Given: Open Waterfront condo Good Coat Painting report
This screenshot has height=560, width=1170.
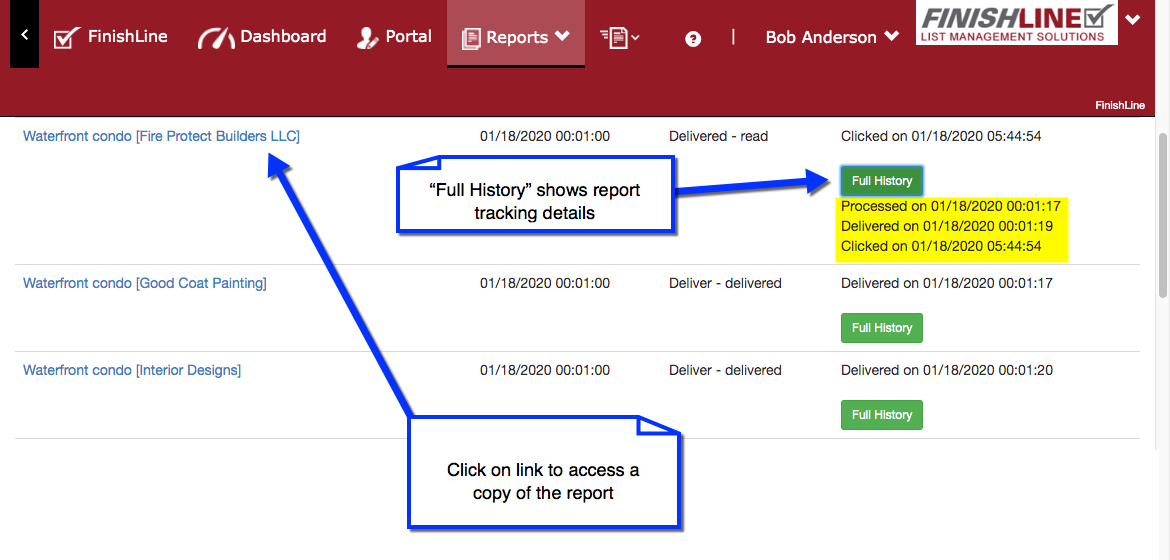Looking at the screenshot, I should (144, 283).
